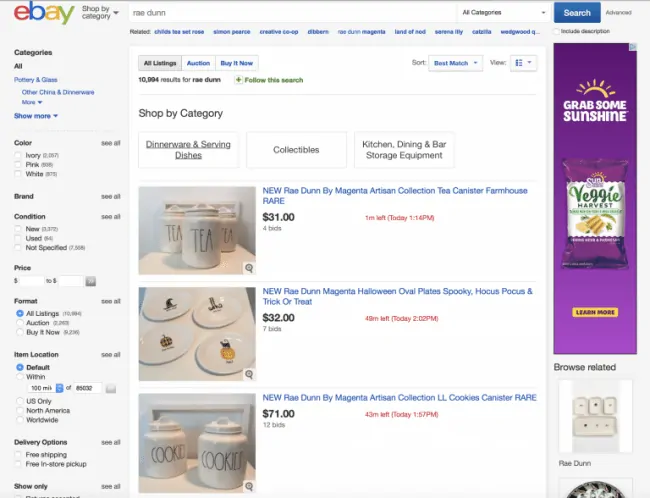Submit the zip code location button
Image resolution: width=650 pixels, height=498 pixels.
pyautogui.click(x=111, y=389)
